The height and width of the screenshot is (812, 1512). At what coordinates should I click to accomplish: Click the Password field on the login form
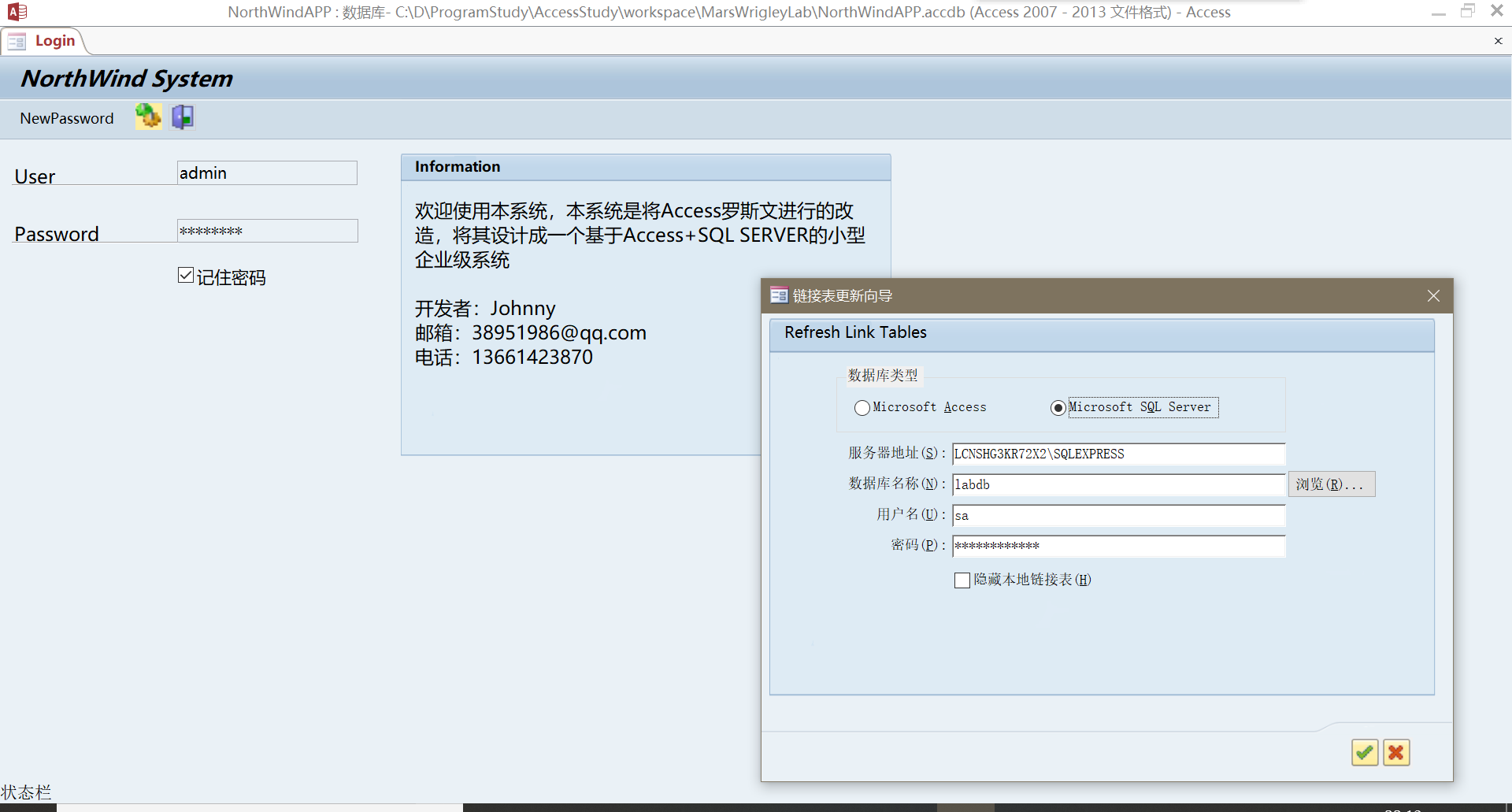(267, 231)
